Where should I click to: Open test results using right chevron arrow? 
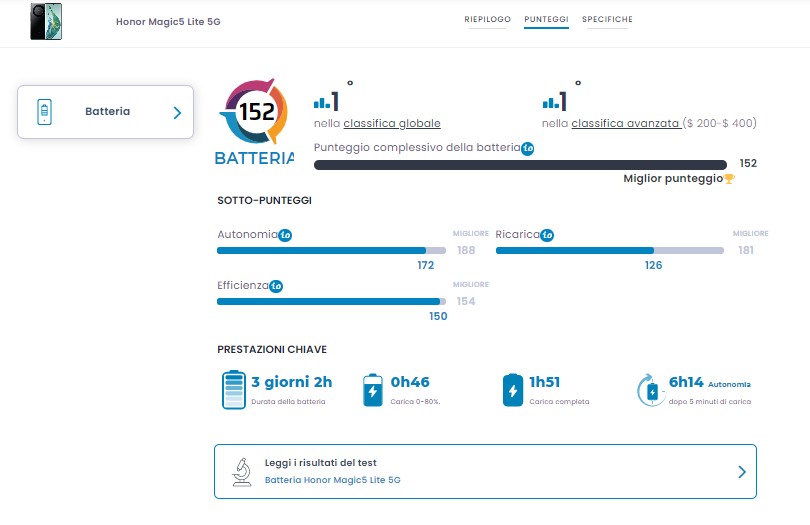pyautogui.click(x=741, y=472)
